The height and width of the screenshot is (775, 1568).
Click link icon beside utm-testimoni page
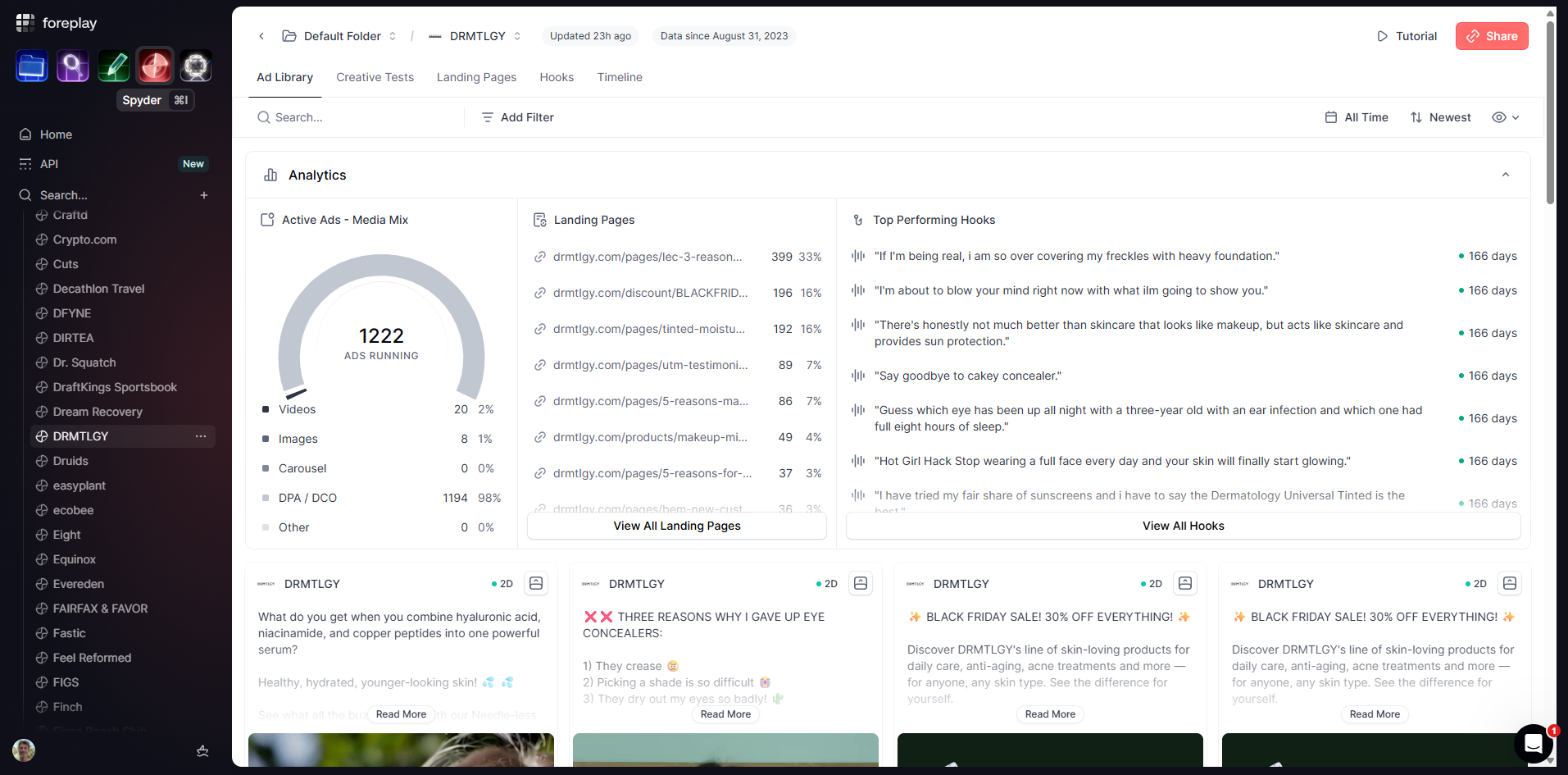(x=540, y=365)
